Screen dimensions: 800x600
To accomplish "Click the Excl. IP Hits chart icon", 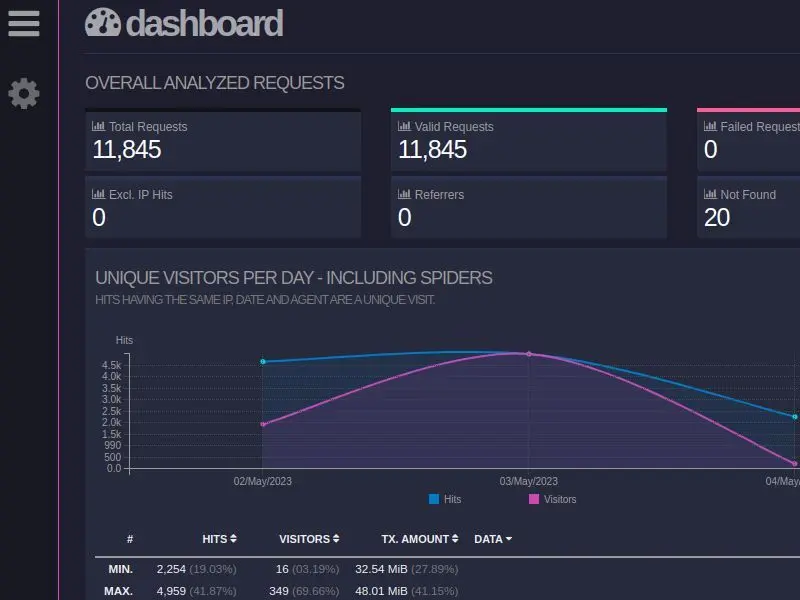I will pos(98,195).
